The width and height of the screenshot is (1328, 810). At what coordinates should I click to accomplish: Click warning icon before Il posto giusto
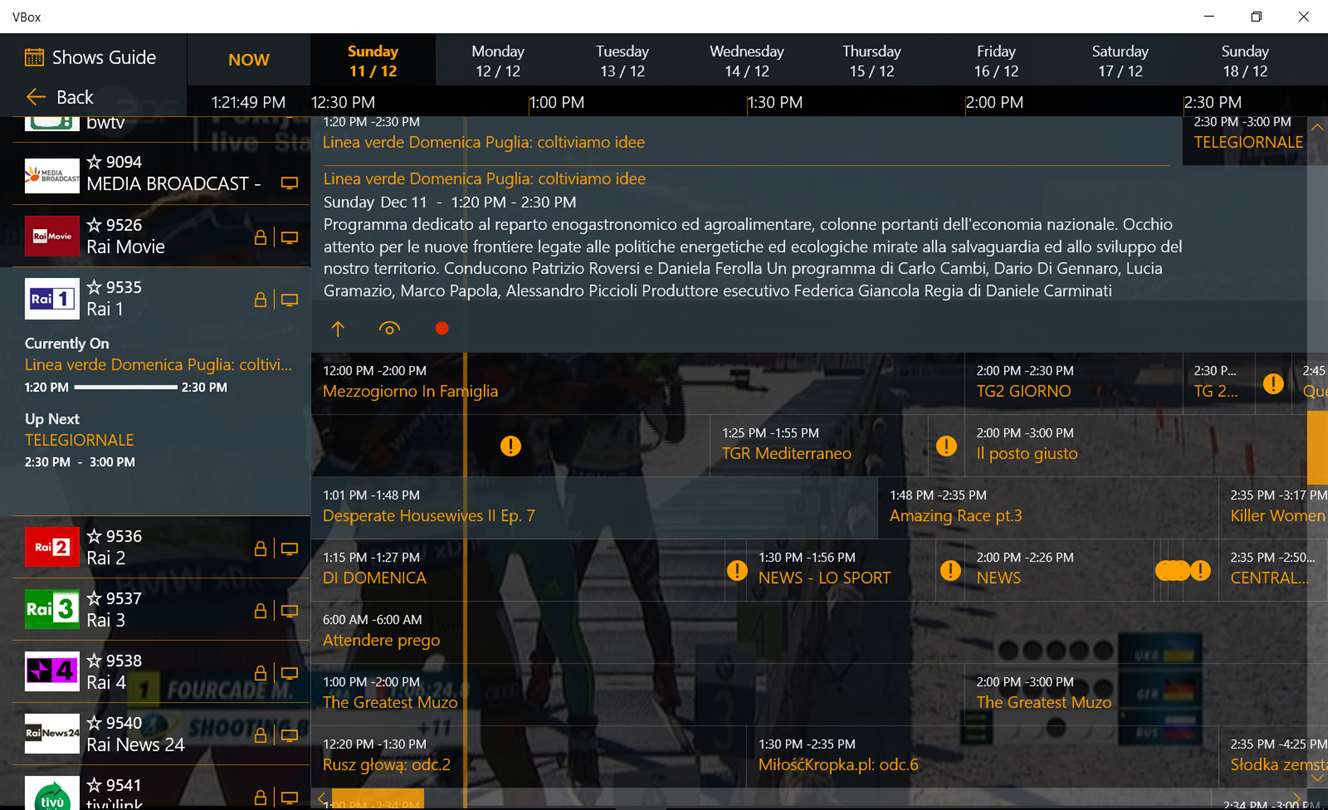[946, 446]
